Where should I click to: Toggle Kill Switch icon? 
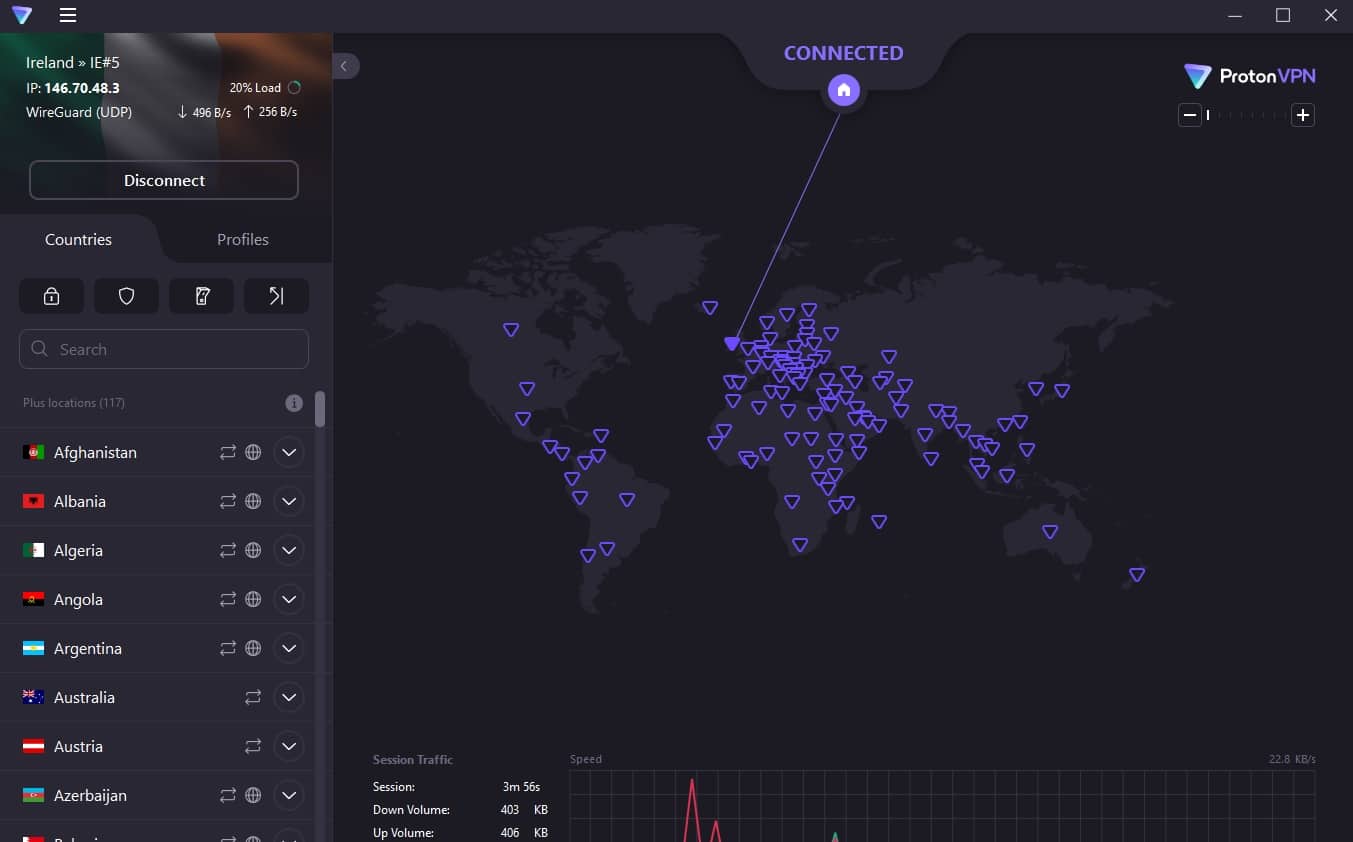tap(201, 296)
